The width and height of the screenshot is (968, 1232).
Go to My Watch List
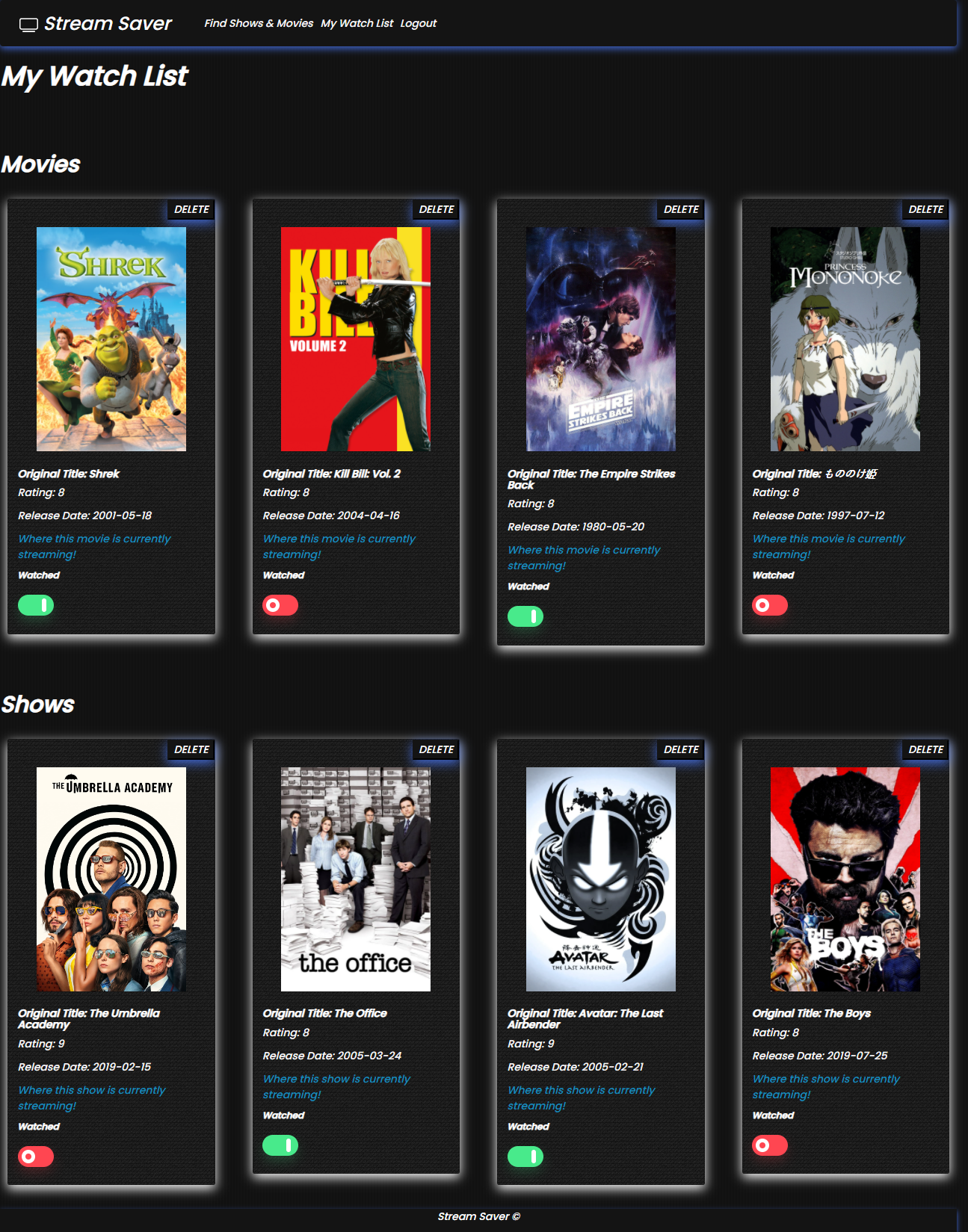(357, 23)
